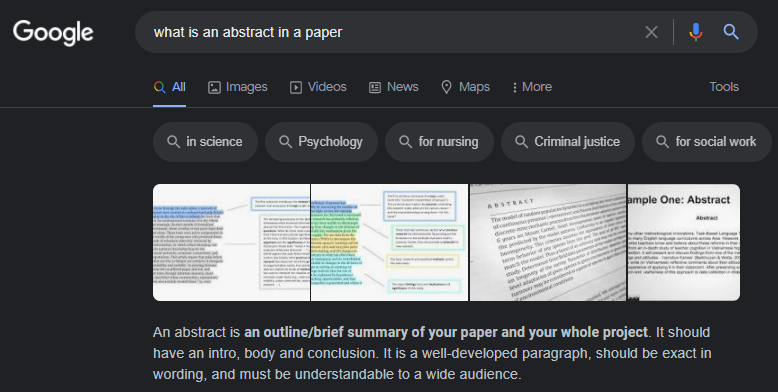Open the Videos tab
The height and width of the screenshot is (392, 778).
pyautogui.click(x=318, y=87)
